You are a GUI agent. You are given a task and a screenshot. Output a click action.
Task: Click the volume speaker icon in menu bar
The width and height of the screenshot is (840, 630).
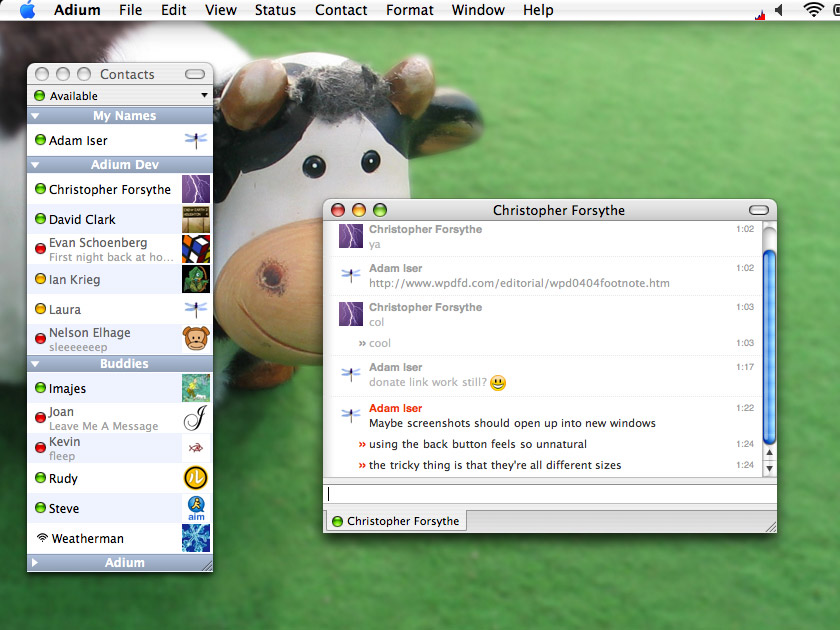779,10
